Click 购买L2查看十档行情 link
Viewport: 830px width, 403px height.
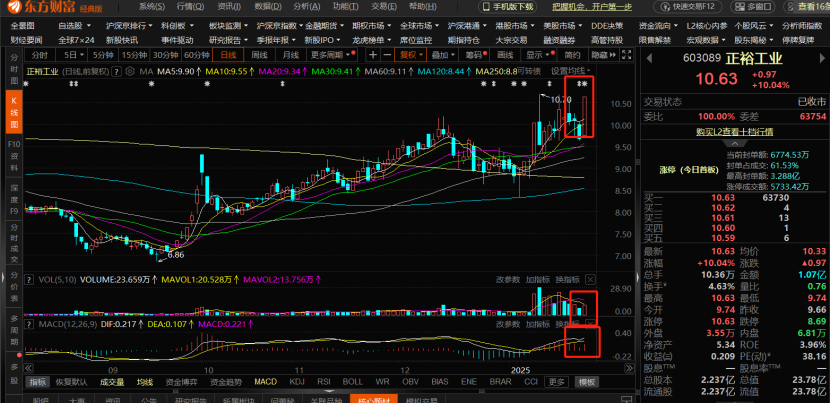click(x=735, y=131)
